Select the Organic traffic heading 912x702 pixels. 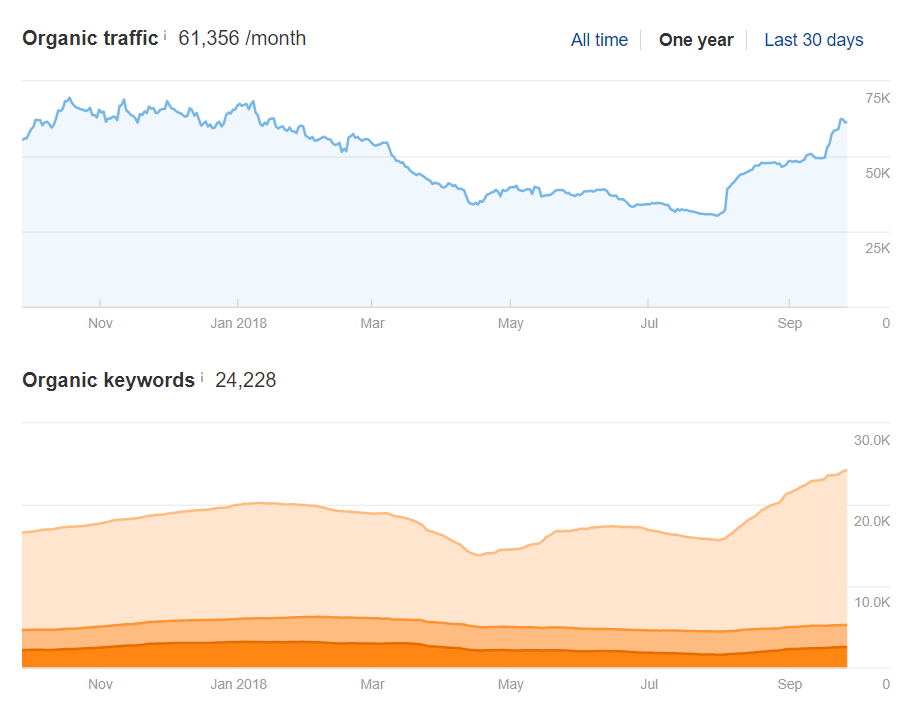[x=90, y=38]
